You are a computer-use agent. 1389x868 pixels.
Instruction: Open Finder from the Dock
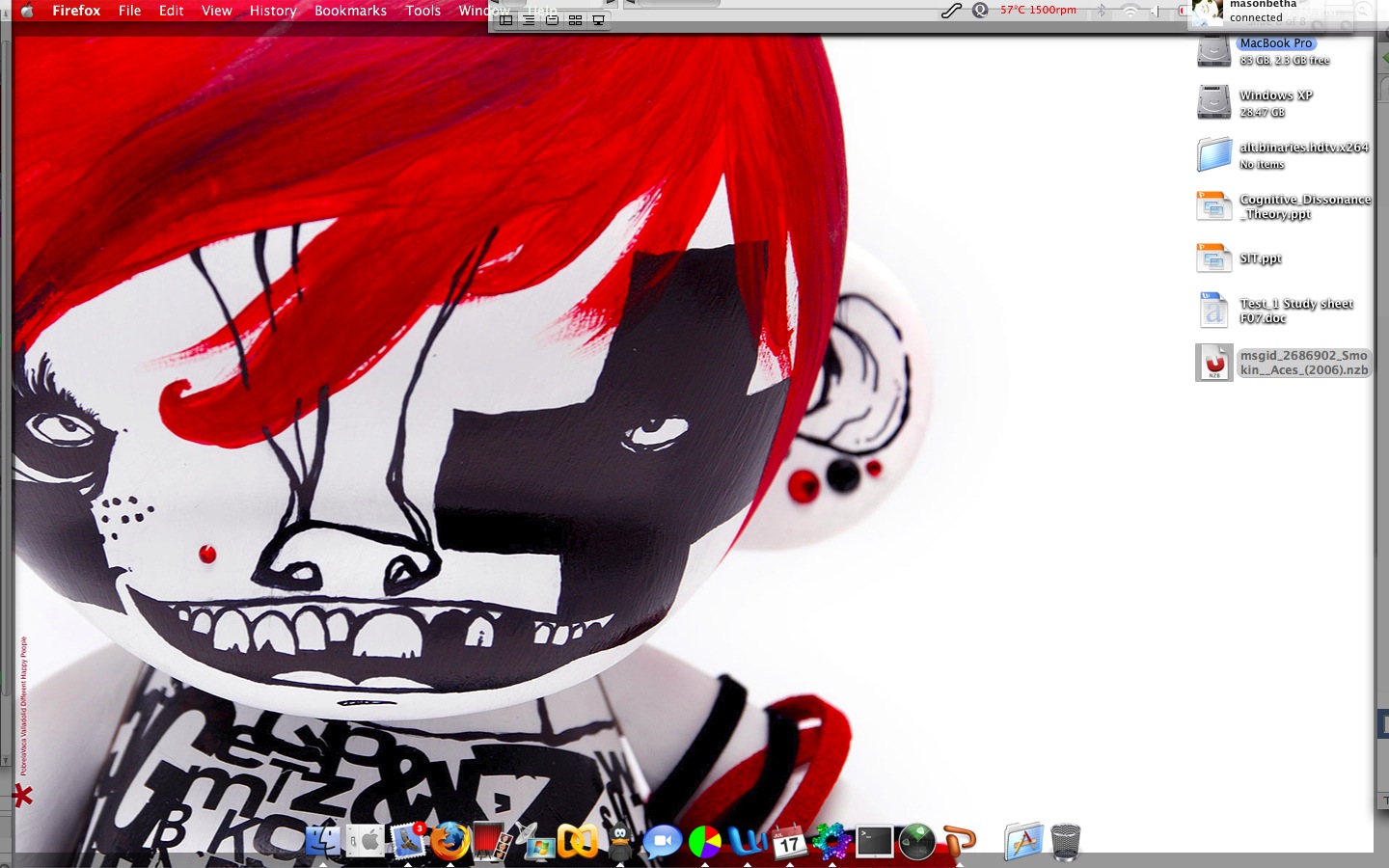click(323, 841)
